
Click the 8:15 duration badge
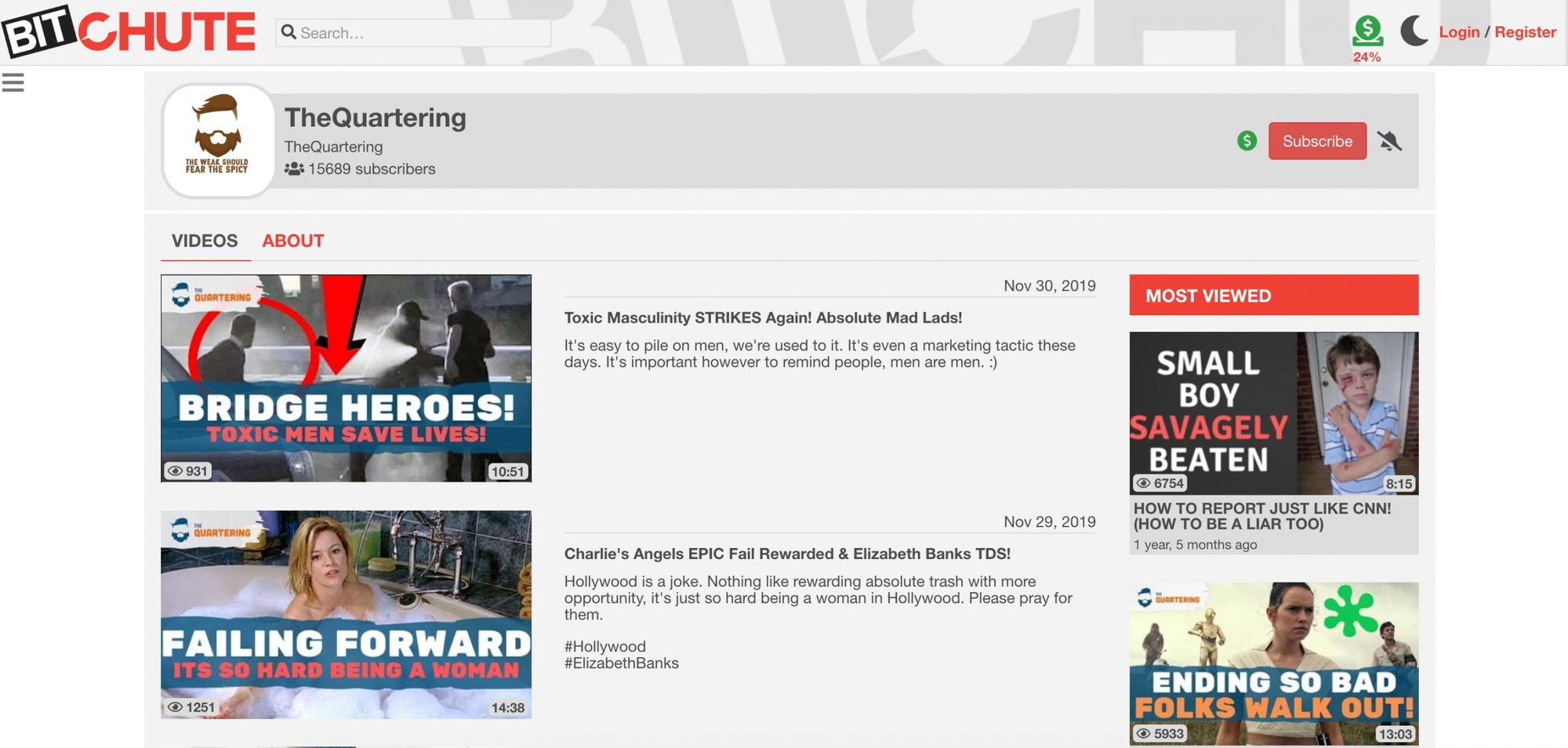(1399, 484)
